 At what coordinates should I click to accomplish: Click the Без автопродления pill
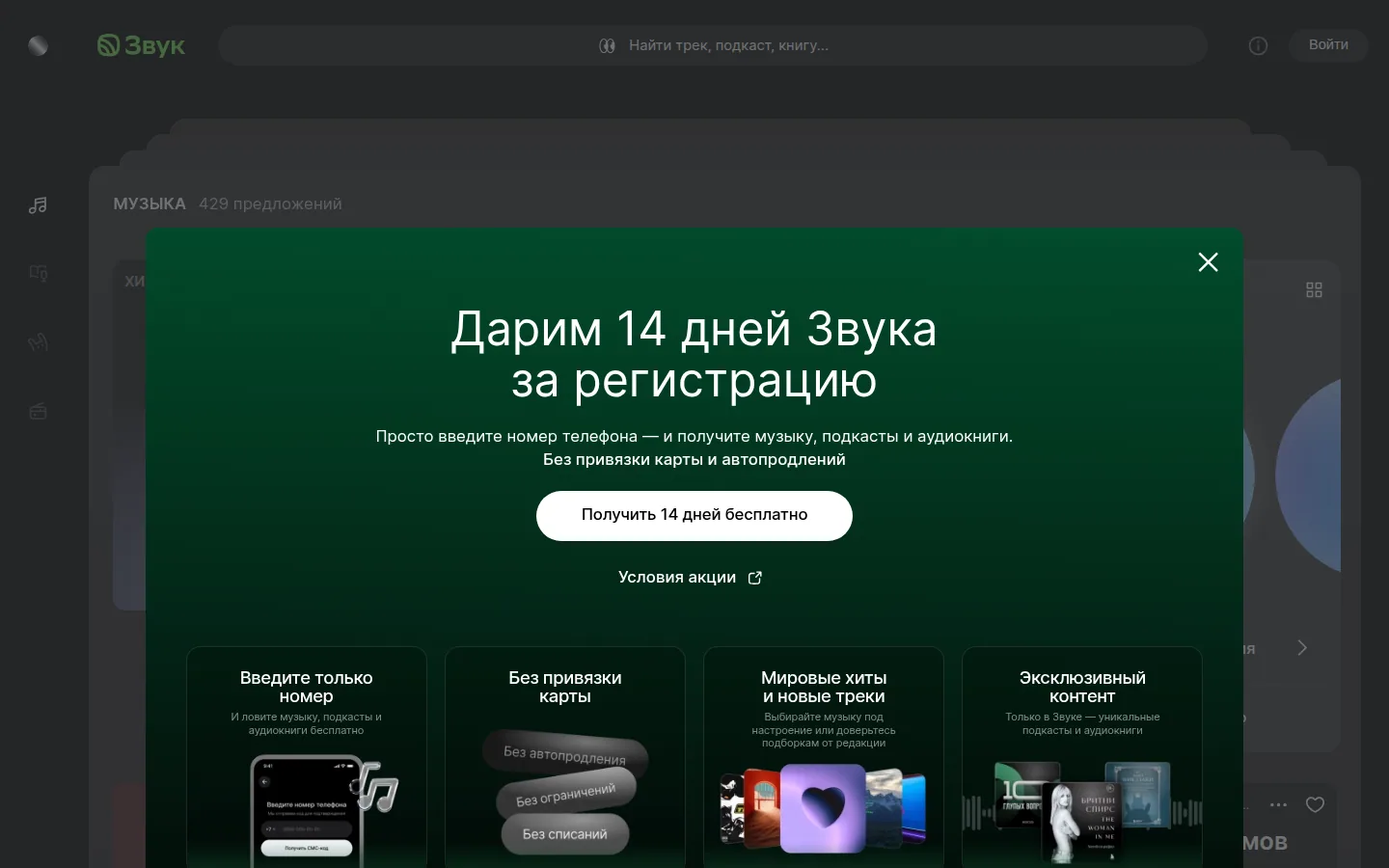565,755
